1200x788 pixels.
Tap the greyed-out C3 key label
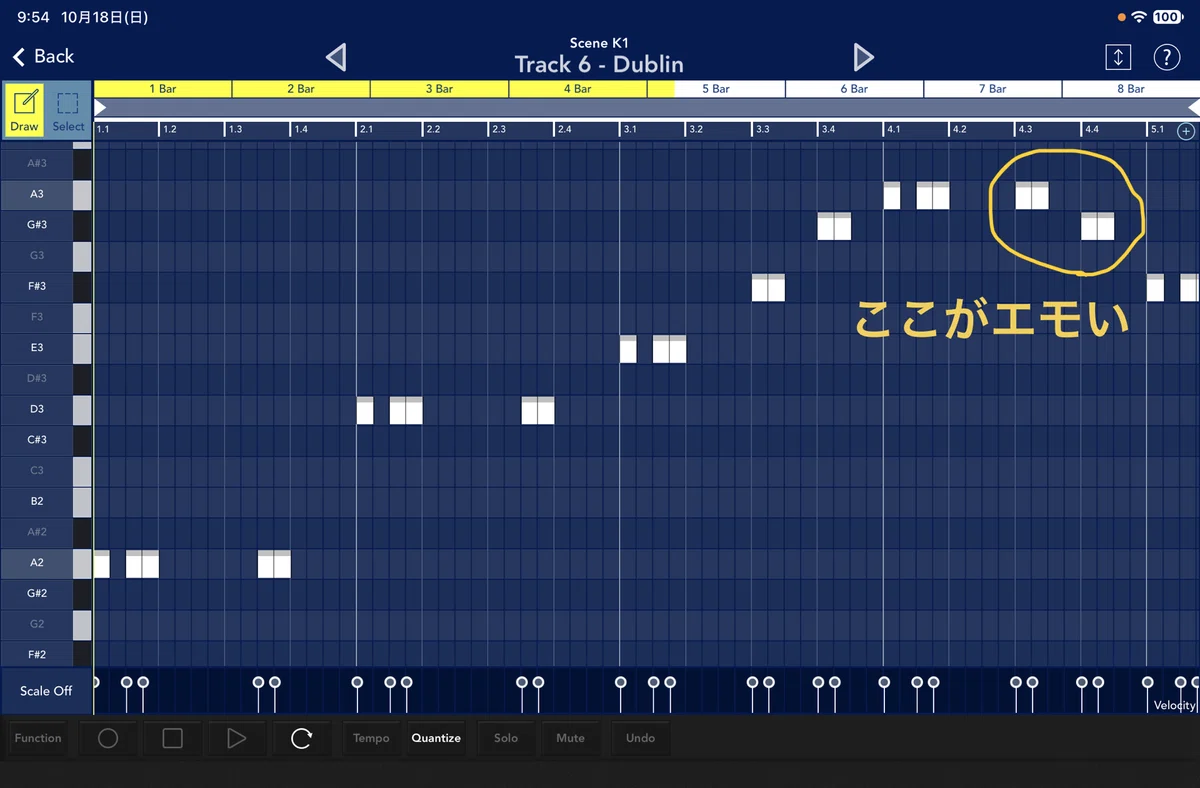click(x=37, y=470)
